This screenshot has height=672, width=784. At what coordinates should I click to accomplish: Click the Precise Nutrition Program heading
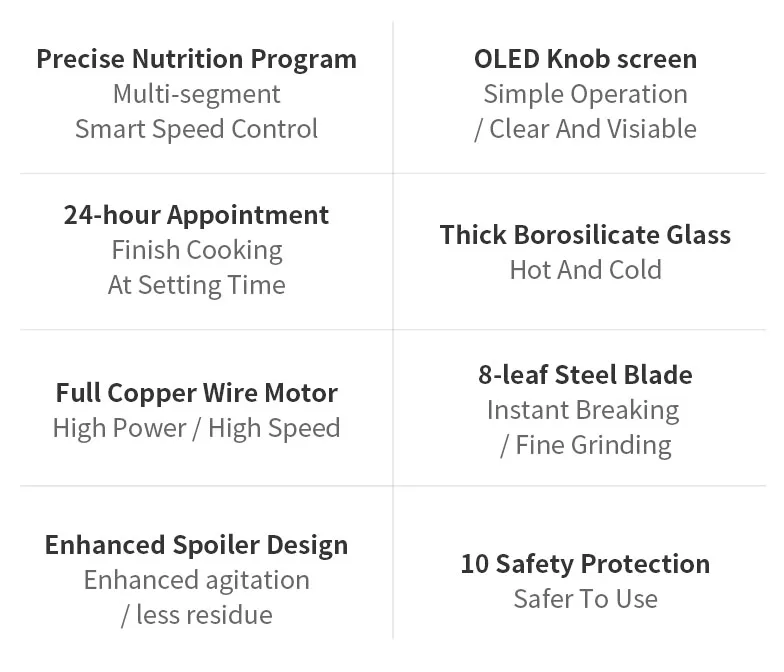coord(196,60)
